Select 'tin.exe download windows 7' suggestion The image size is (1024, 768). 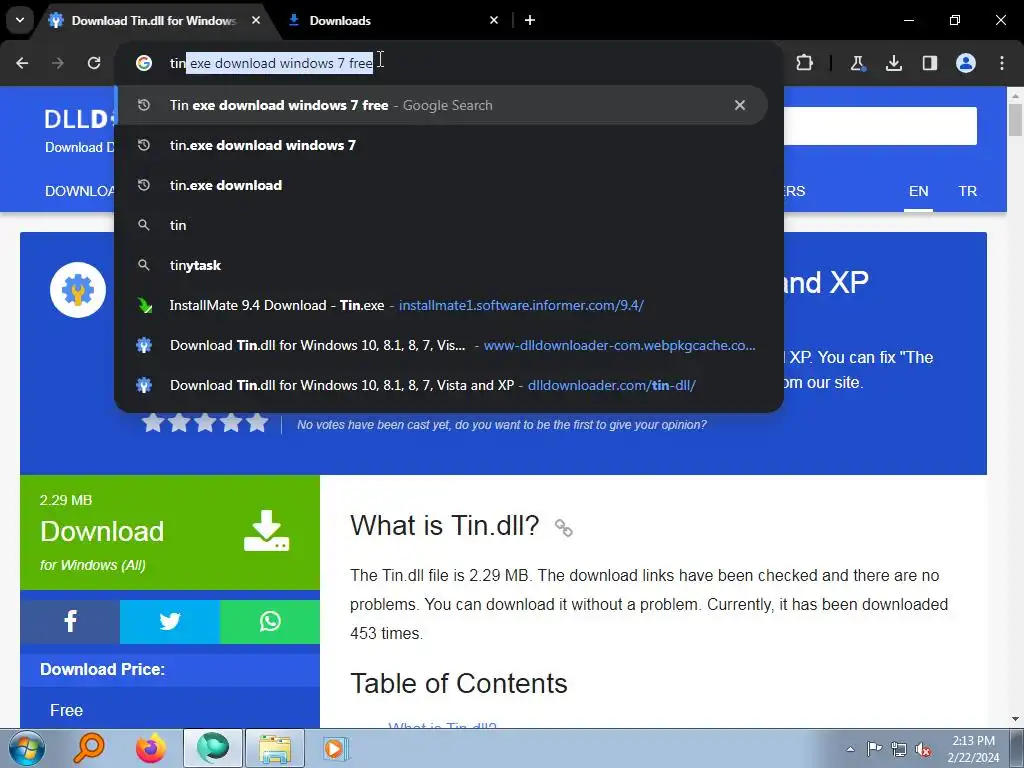441,145
